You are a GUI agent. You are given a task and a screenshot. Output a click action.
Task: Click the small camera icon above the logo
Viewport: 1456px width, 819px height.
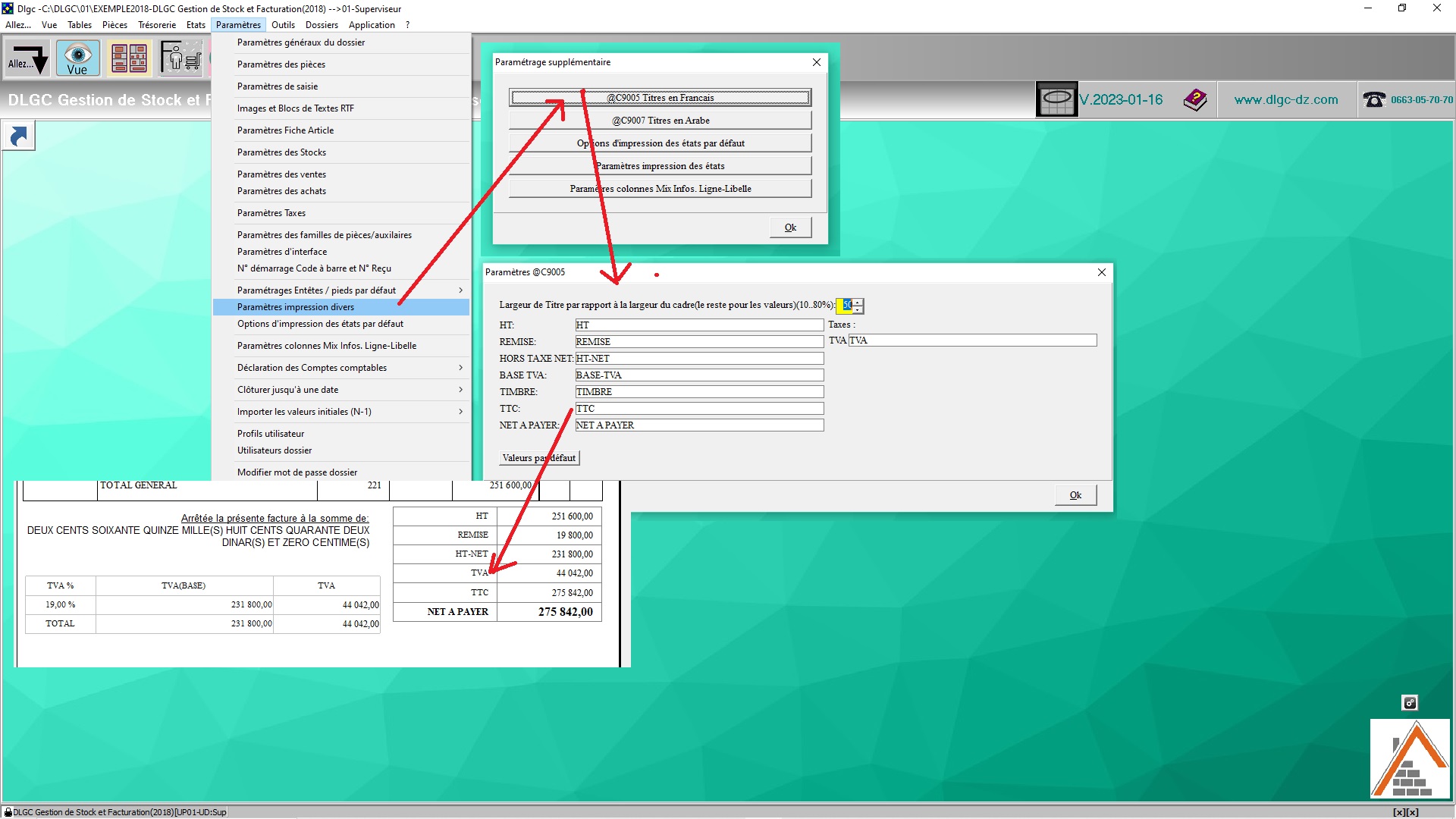click(1410, 703)
